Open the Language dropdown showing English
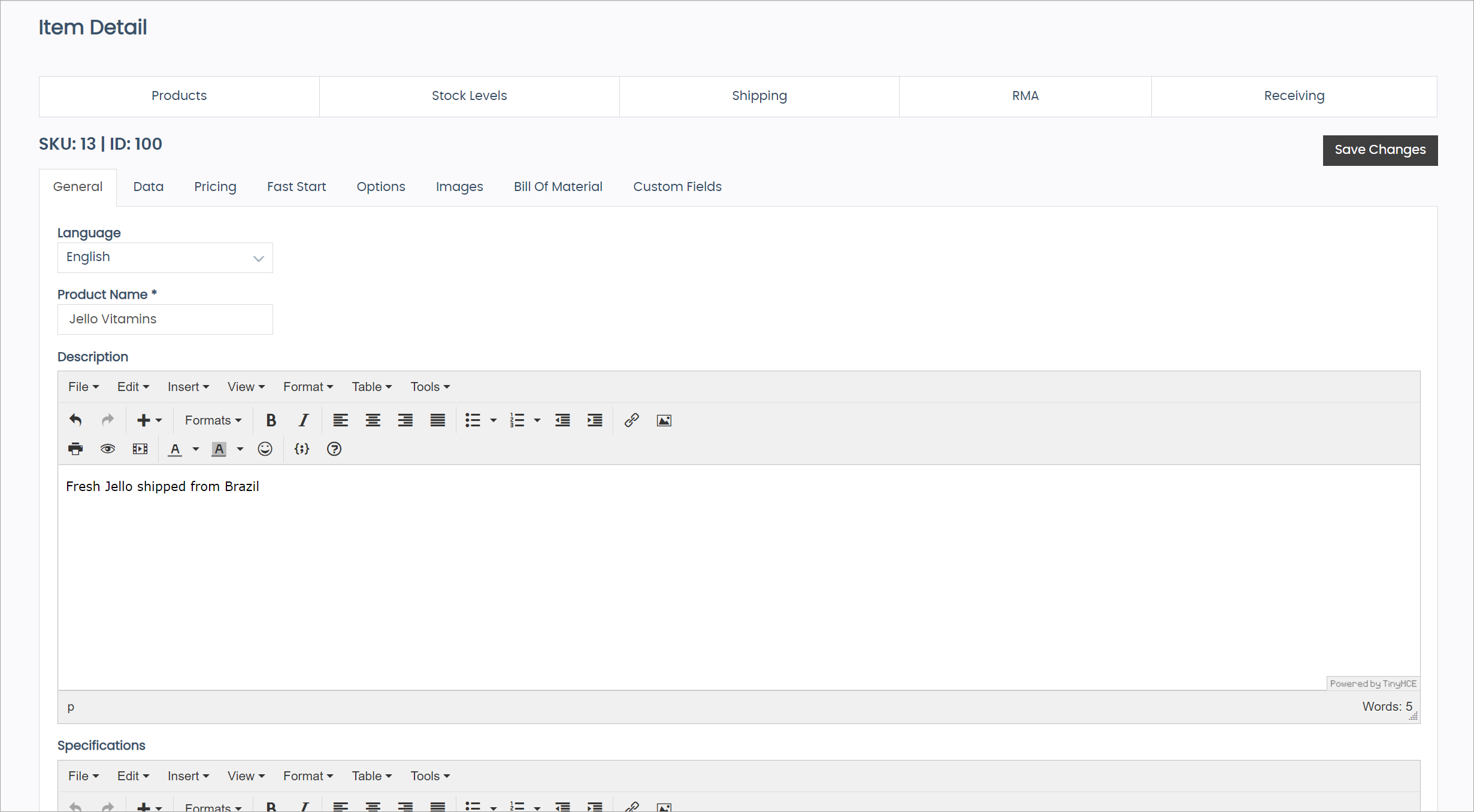 coord(165,257)
